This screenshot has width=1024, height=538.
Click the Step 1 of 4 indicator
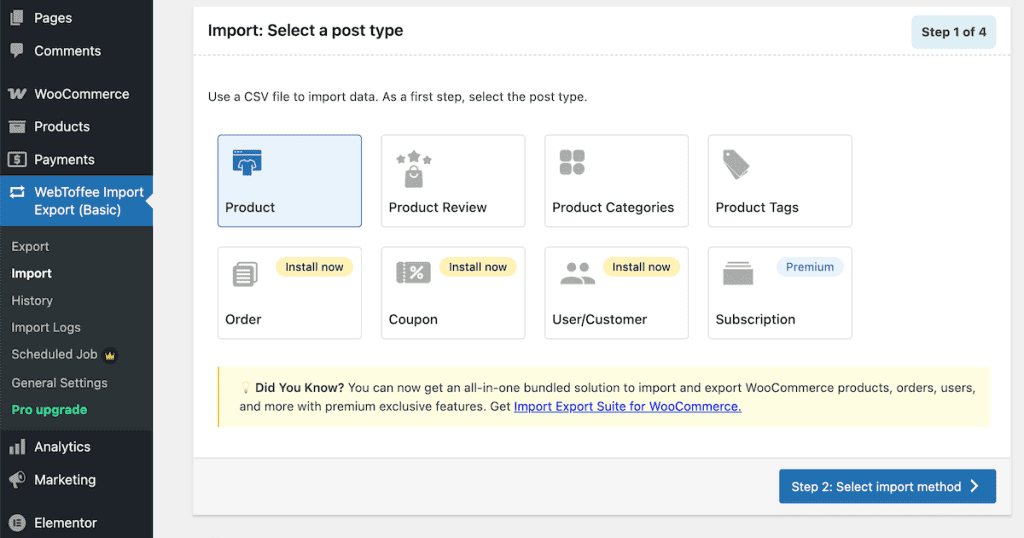[953, 32]
